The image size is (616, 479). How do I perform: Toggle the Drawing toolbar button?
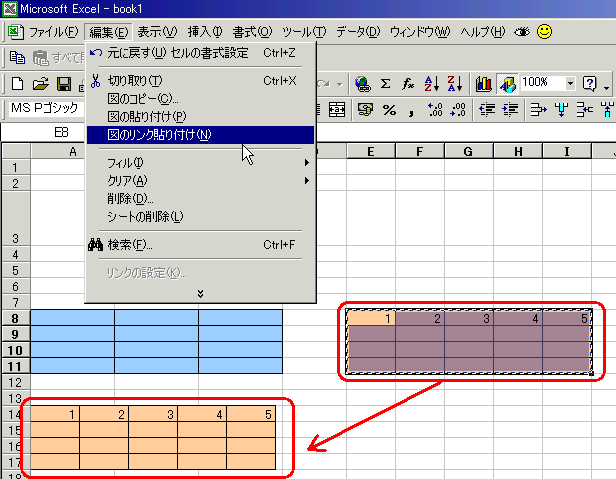tap(507, 83)
